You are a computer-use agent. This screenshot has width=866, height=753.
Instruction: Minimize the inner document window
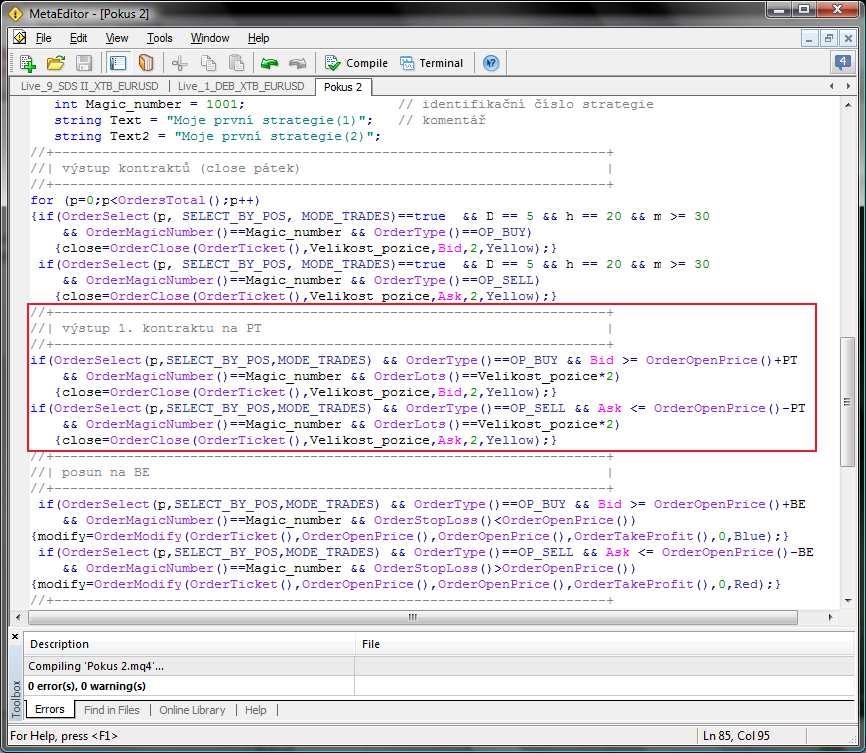point(809,38)
